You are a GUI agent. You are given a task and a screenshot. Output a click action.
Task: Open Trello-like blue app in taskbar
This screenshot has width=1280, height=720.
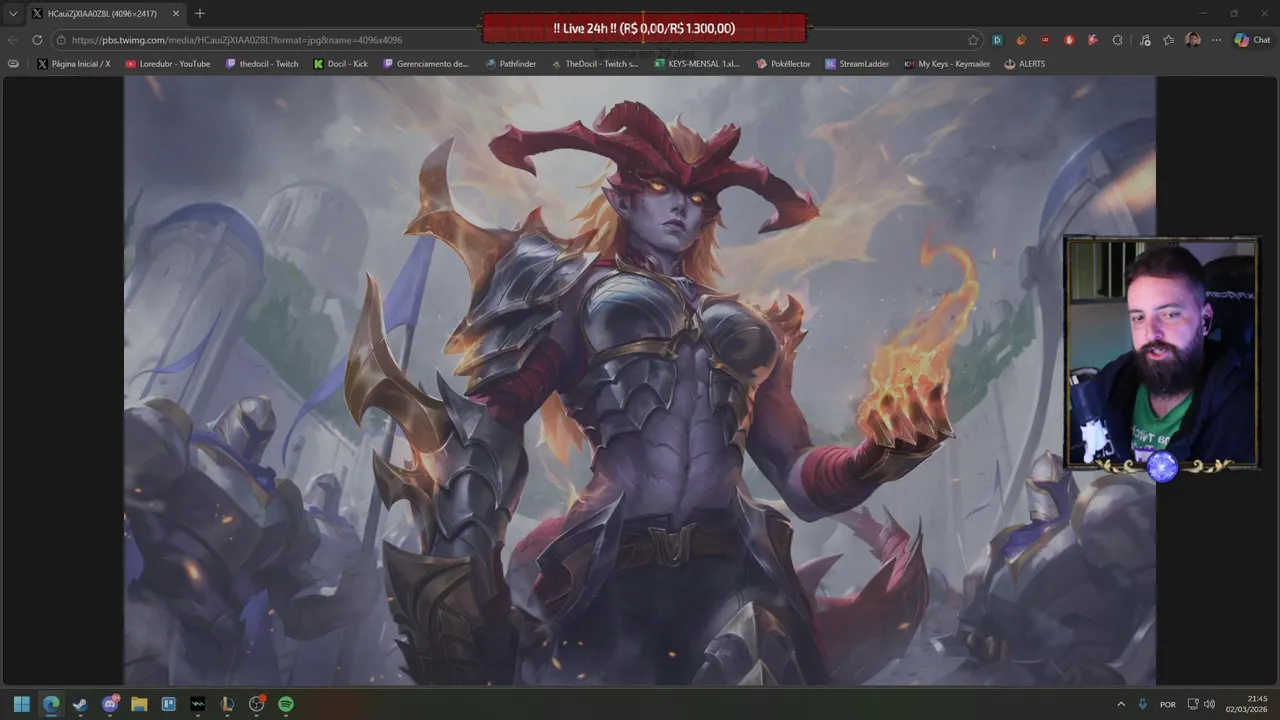coord(168,704)
